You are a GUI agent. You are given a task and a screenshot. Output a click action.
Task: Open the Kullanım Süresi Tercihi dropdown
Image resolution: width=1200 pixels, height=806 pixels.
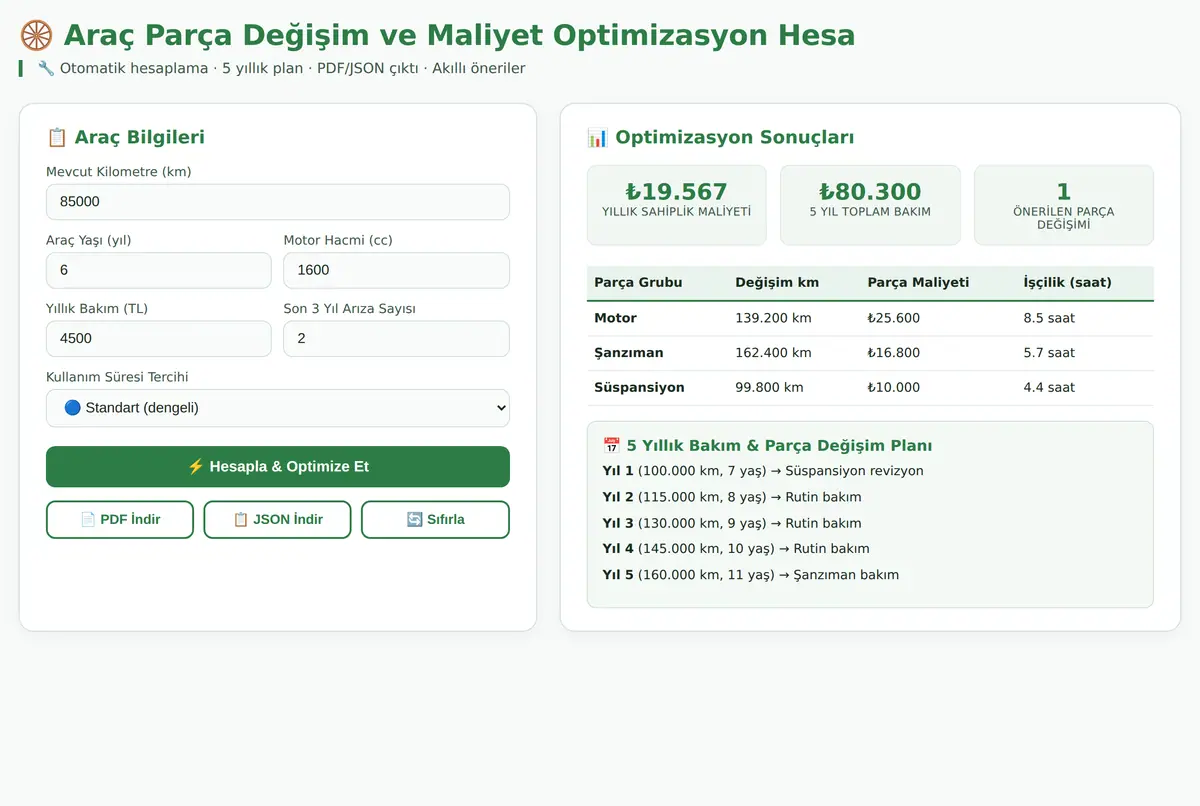278,408
